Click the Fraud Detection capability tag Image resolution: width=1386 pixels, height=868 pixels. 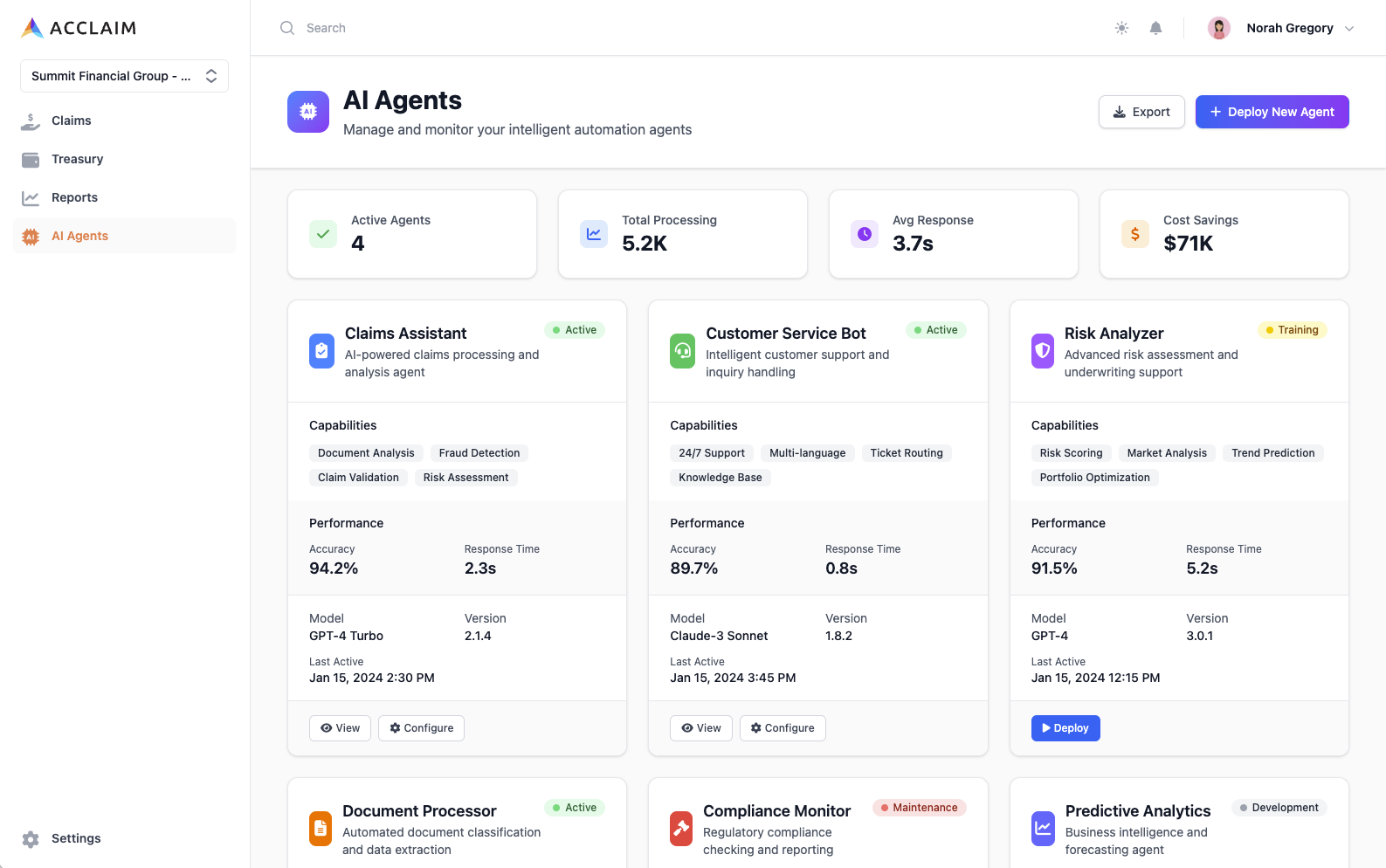(479, 453)
